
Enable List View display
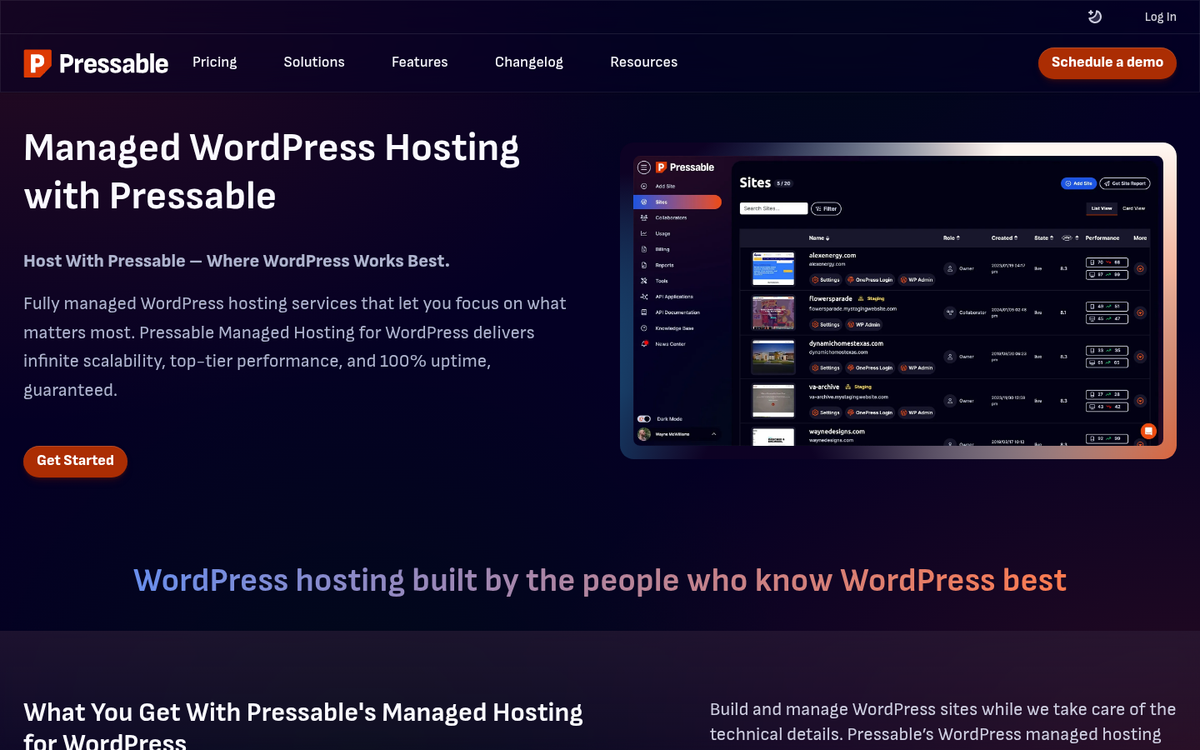[1101, 208]
